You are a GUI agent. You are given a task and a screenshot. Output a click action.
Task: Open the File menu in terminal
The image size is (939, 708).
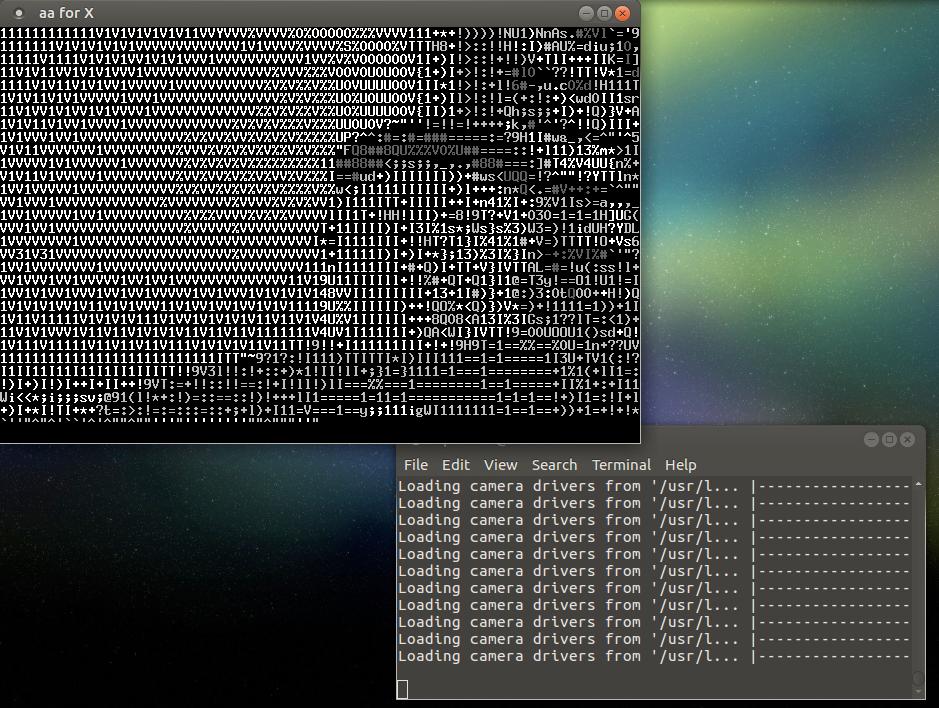coord(416,465)
